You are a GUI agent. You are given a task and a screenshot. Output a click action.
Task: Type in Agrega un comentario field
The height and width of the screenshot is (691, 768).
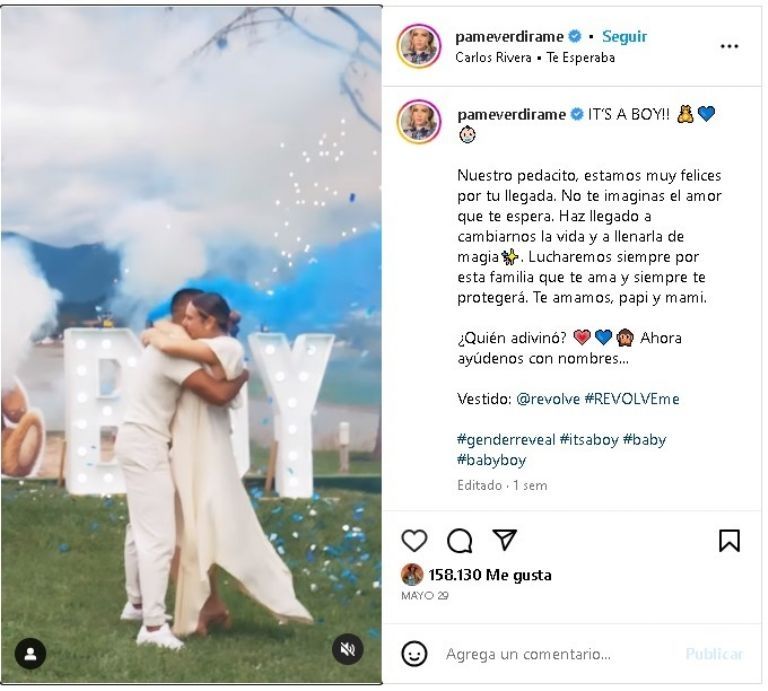pyautogui.click(x=558, y=654)
